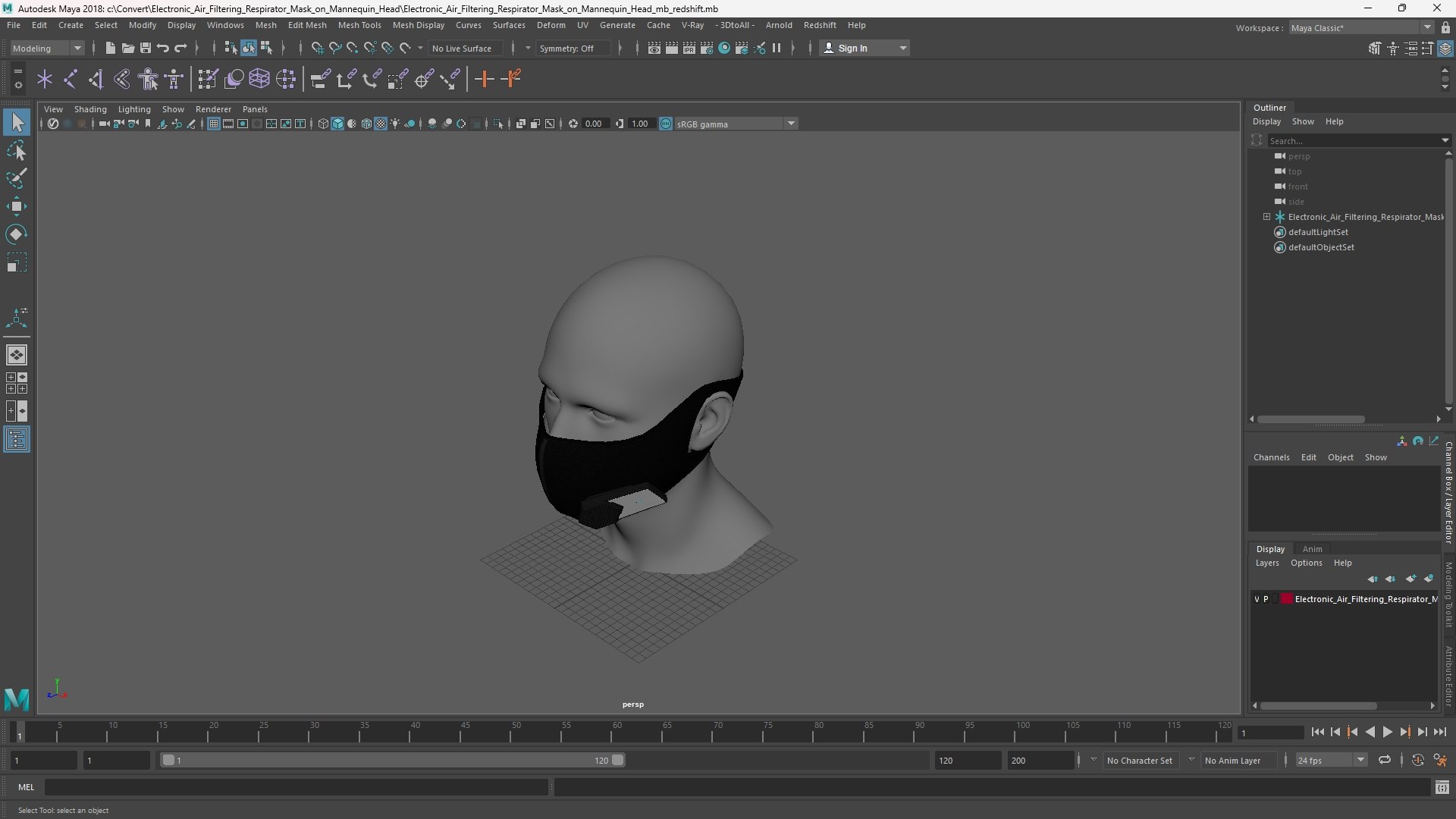Image resolution: width=1456 pixels, height=819 pixels.
Task: Choose the Move tool in the toolbox
Action: 17,206
